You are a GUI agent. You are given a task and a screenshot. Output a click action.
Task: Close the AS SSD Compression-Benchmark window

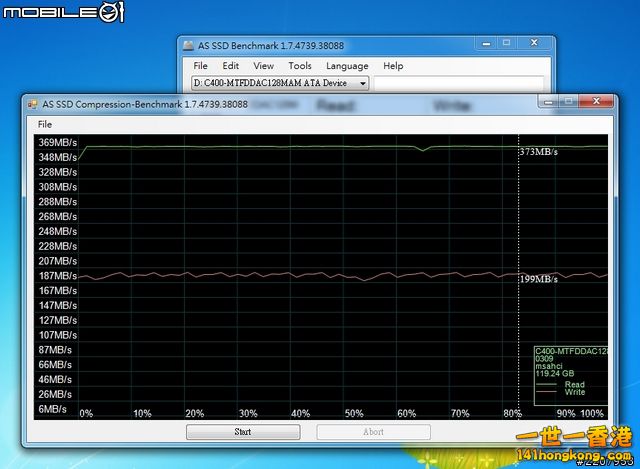click(x=598, y=102)
